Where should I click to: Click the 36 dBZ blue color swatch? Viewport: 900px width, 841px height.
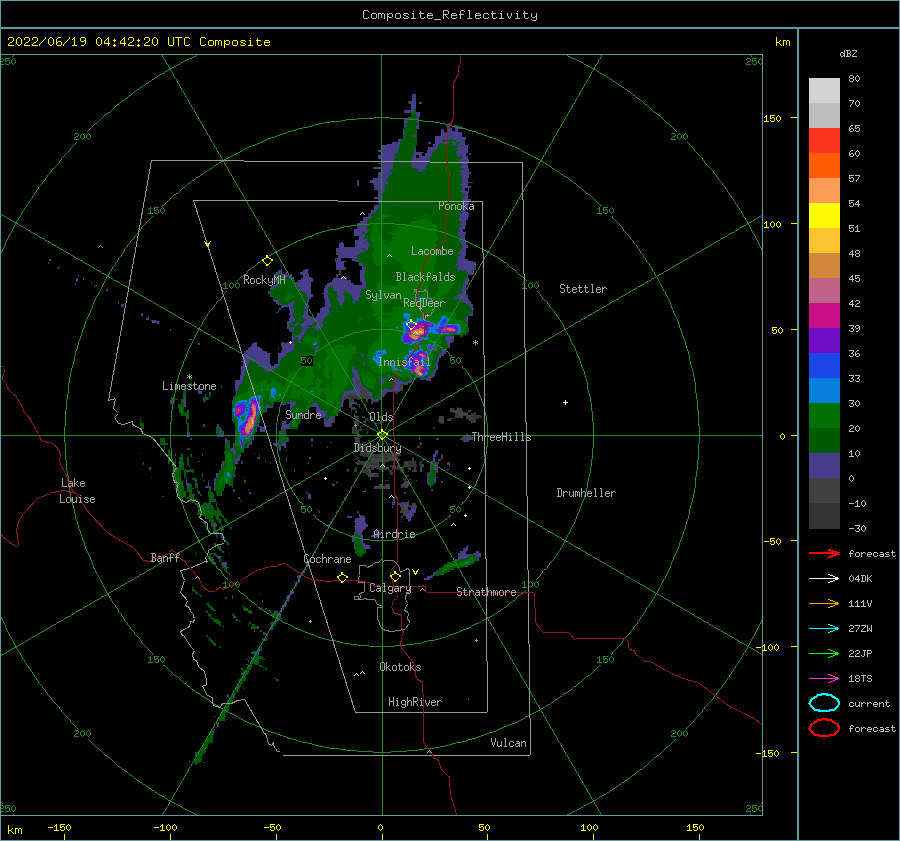(824, 366)
